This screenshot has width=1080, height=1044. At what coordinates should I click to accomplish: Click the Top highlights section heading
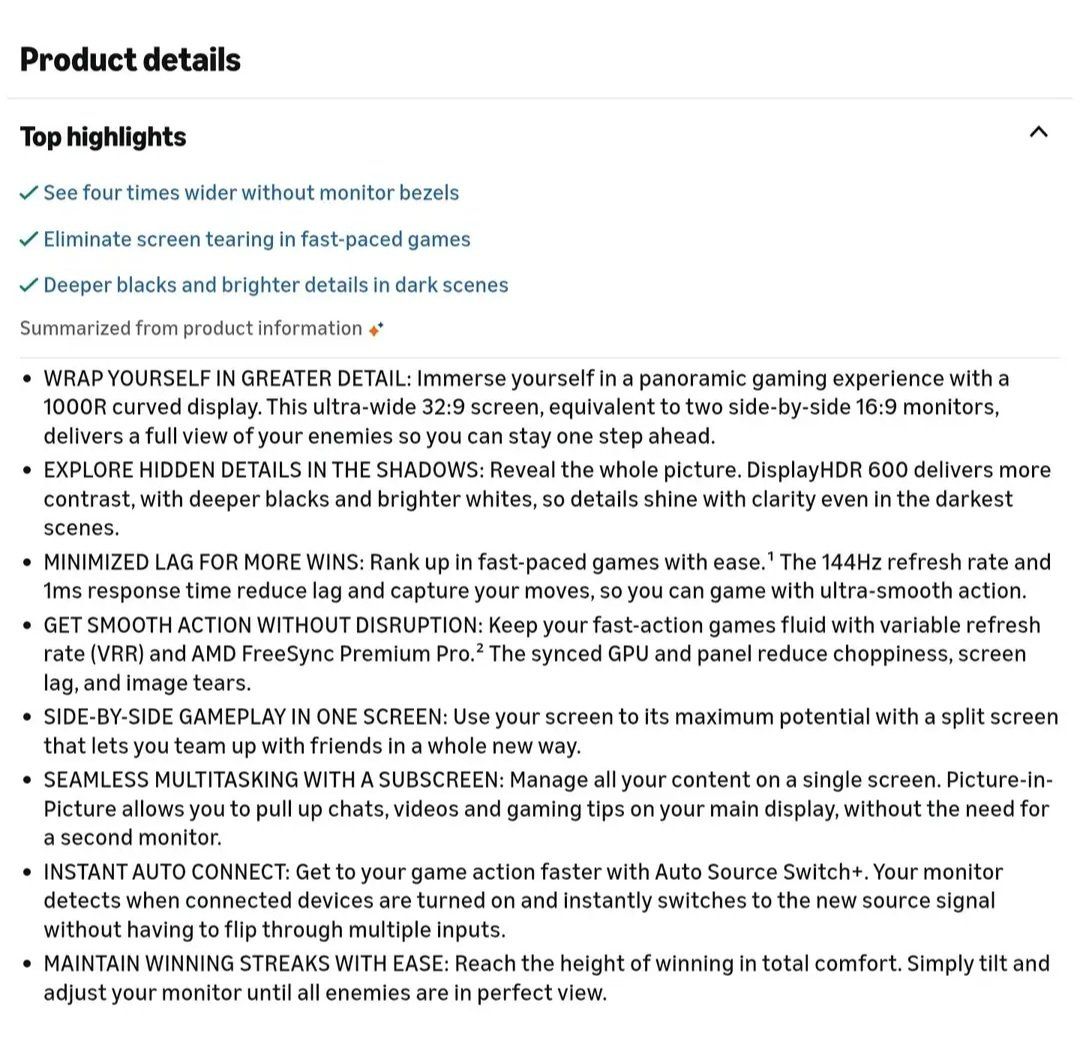click(103, 137)
